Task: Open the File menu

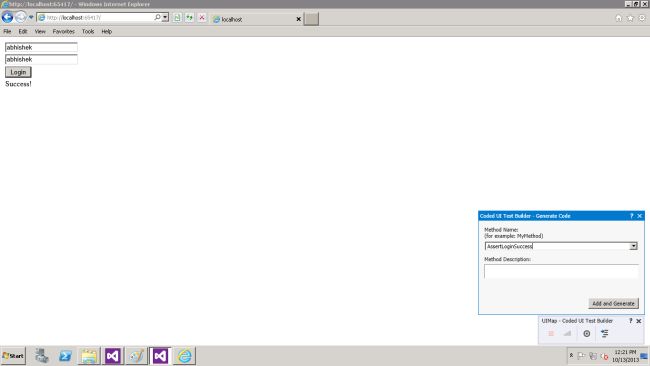Action: tap(7, 32)
